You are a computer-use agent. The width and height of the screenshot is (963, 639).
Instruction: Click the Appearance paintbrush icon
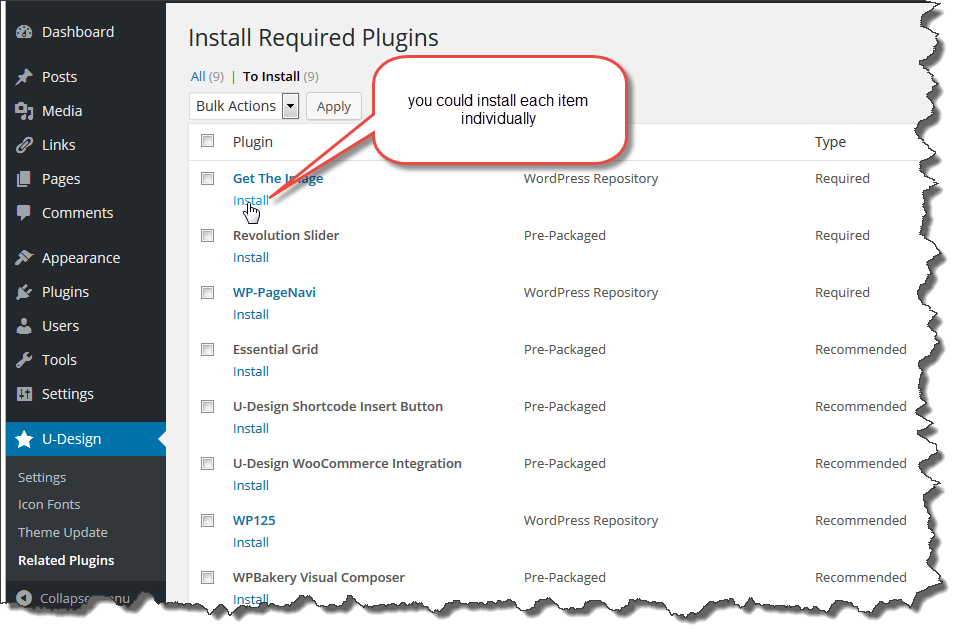pyautogui.click(x=24, y=257)
